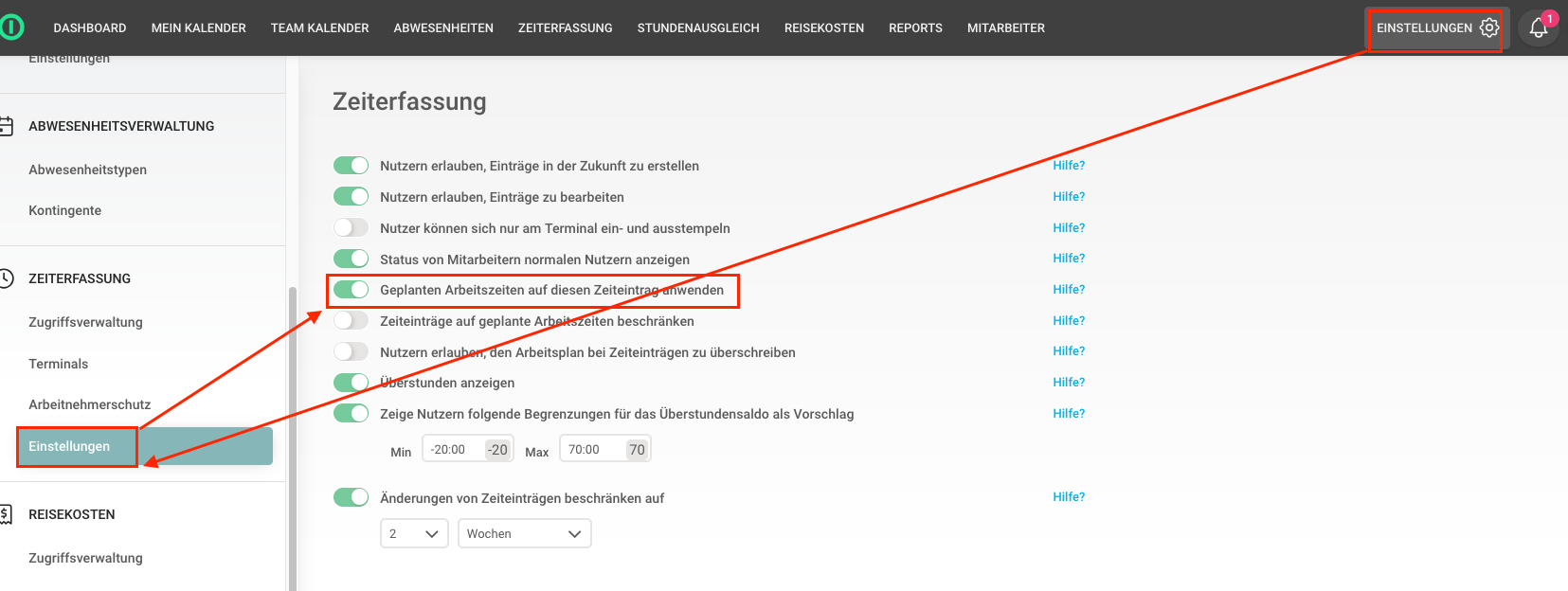Disable future entries creation toggle
This screenshot has height=591, width=1568.
pyautogui.click(x=351, y=166)
